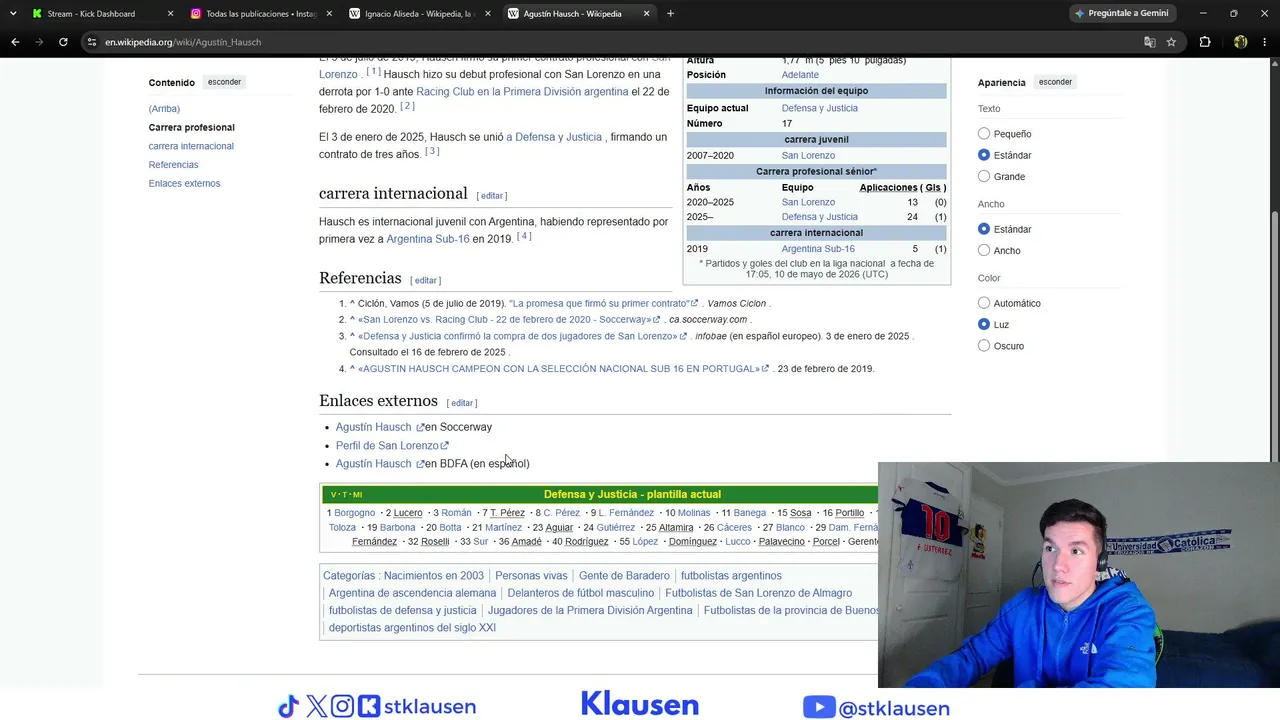Open the Google Translate page icon
The image size is (1280, 720).
tap(1150, 42)
